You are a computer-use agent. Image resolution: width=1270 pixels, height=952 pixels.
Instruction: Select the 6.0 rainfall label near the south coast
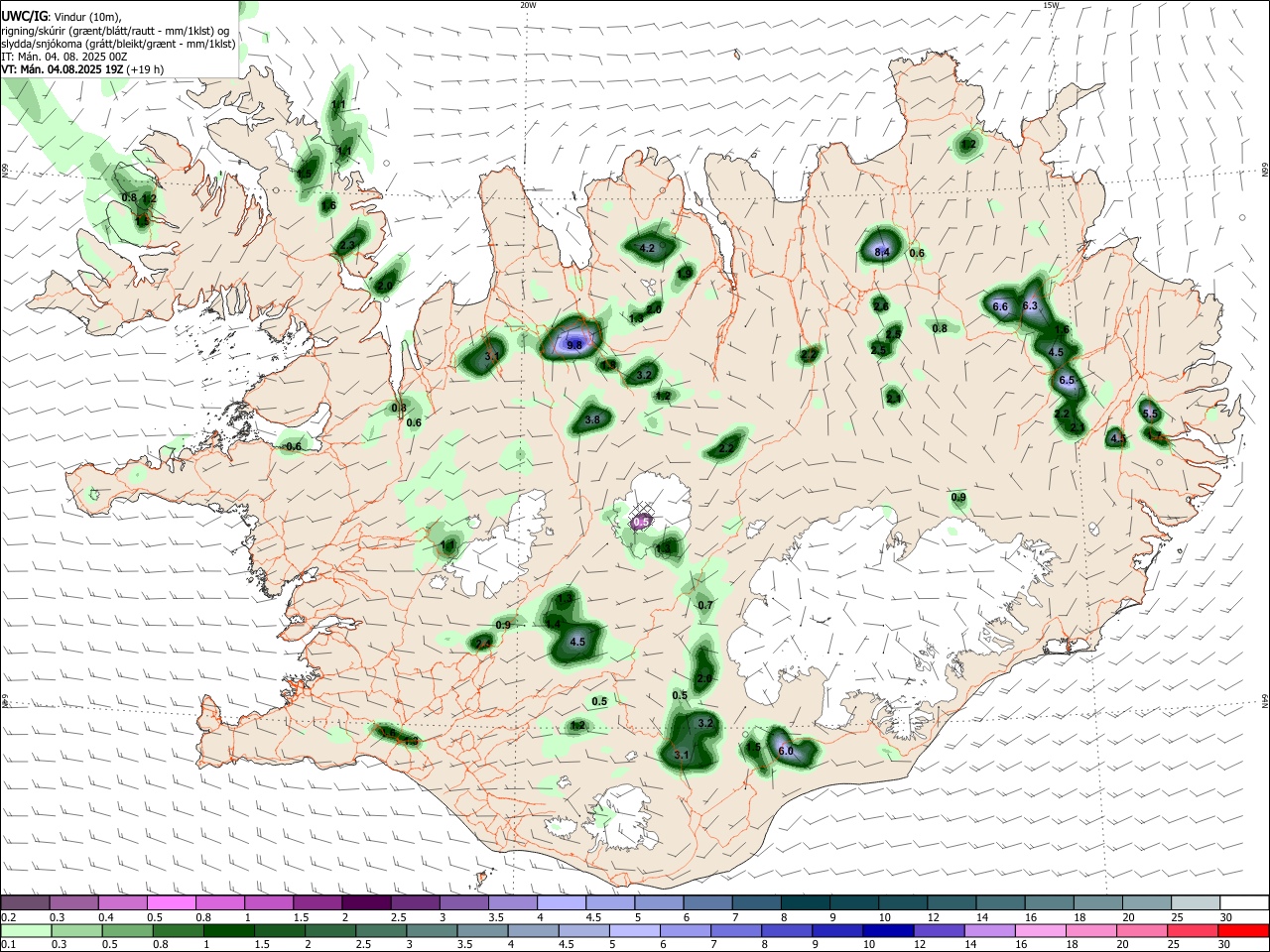[786, 751]
